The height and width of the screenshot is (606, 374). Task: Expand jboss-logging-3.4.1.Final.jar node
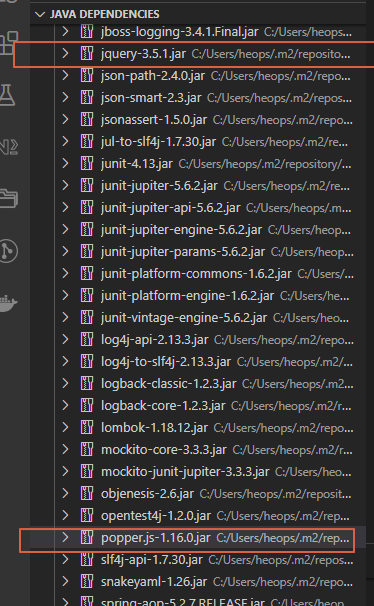[65, 31]
